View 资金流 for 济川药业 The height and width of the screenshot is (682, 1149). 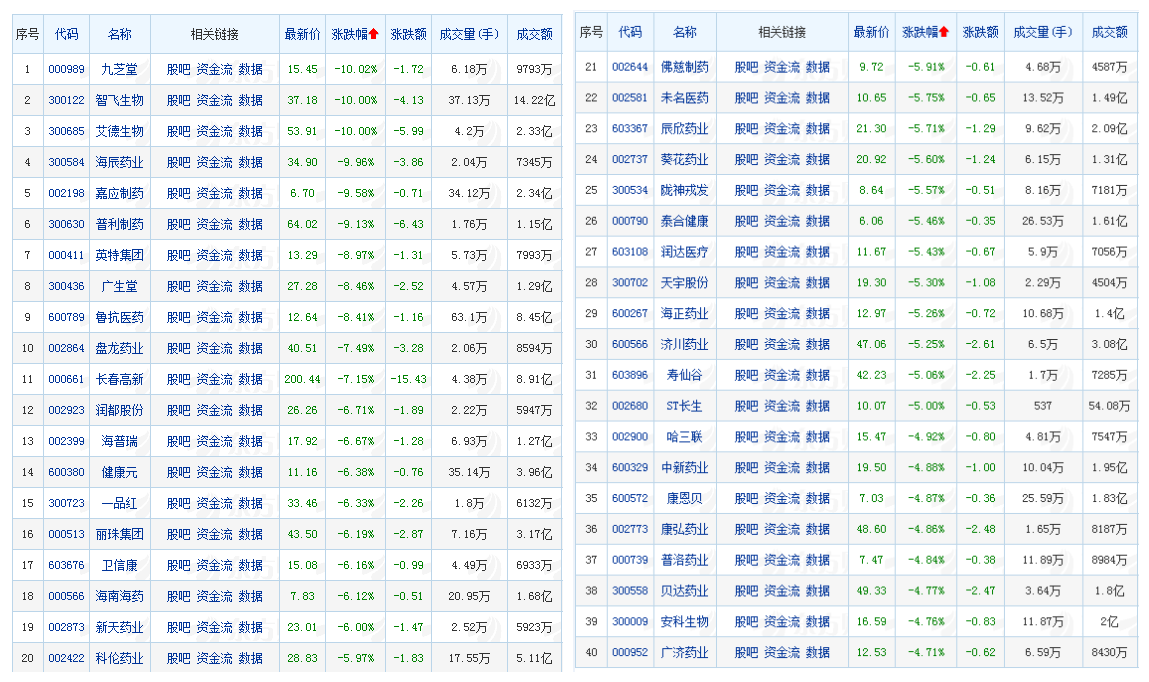click(782, 344)
